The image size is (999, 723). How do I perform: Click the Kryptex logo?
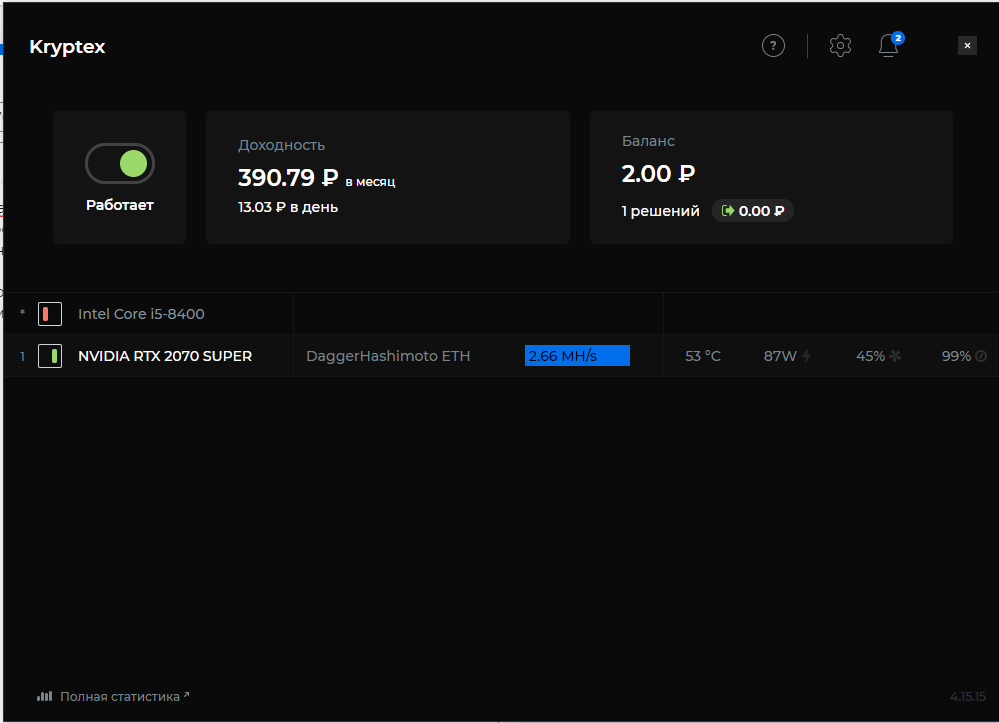(67, 47)
